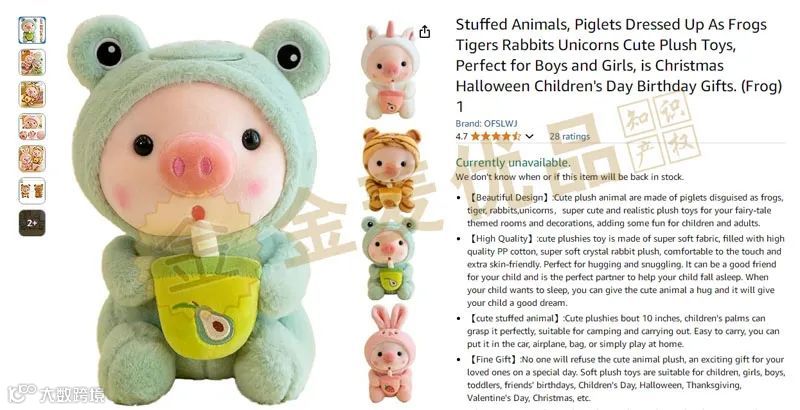Click the star rating icons
The height and width of the screenshot is (410, 800).
point(495,136)
